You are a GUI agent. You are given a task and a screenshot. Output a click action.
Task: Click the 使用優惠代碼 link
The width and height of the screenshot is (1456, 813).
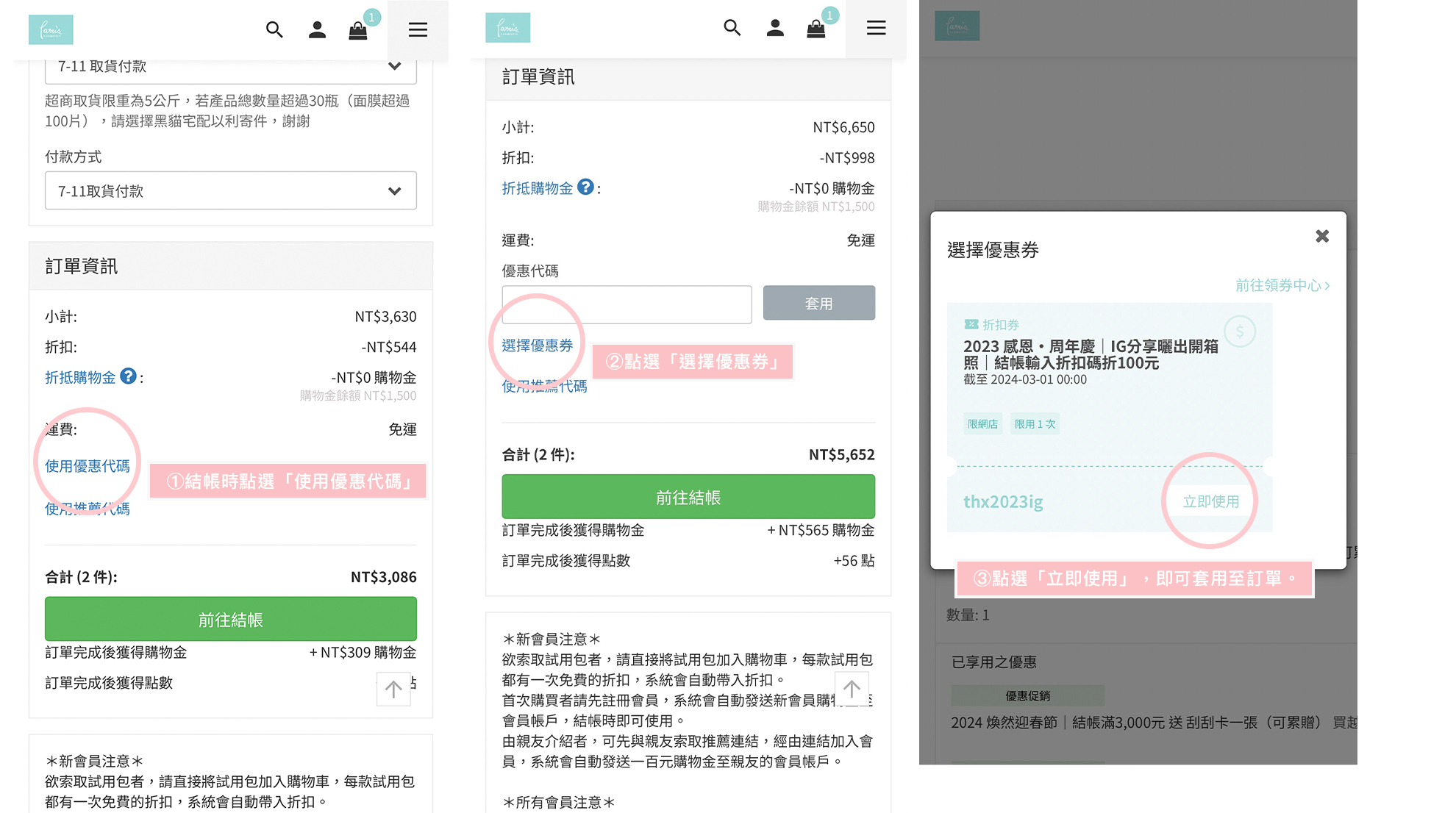[x=87, y=466]
